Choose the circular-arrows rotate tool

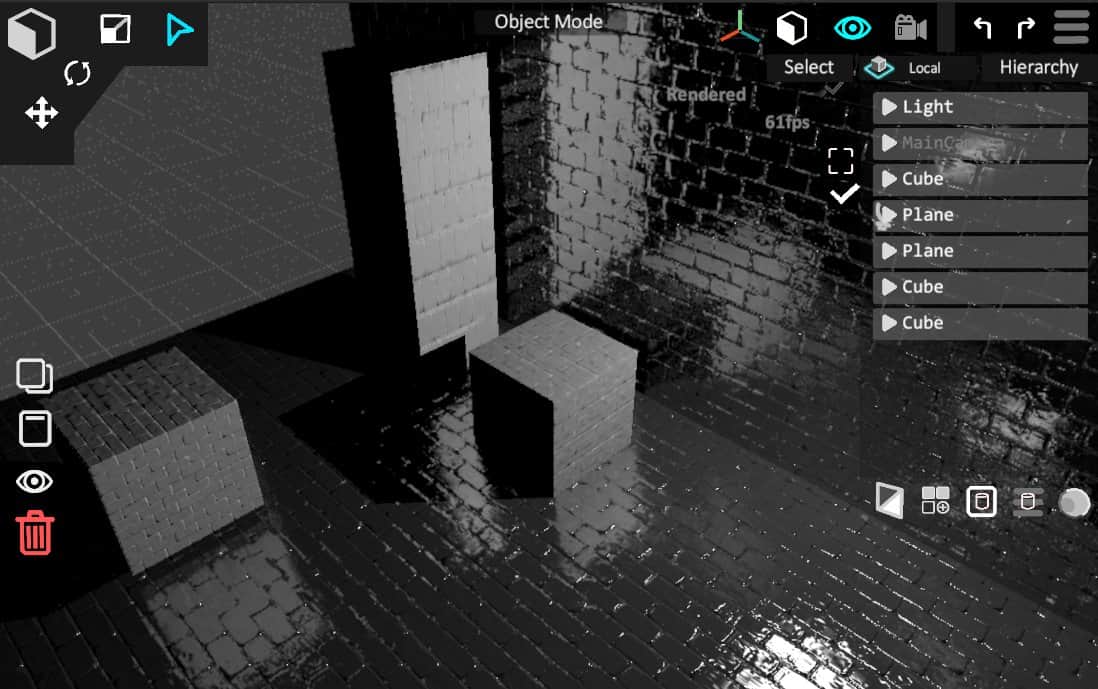click(x=77, y=73)
